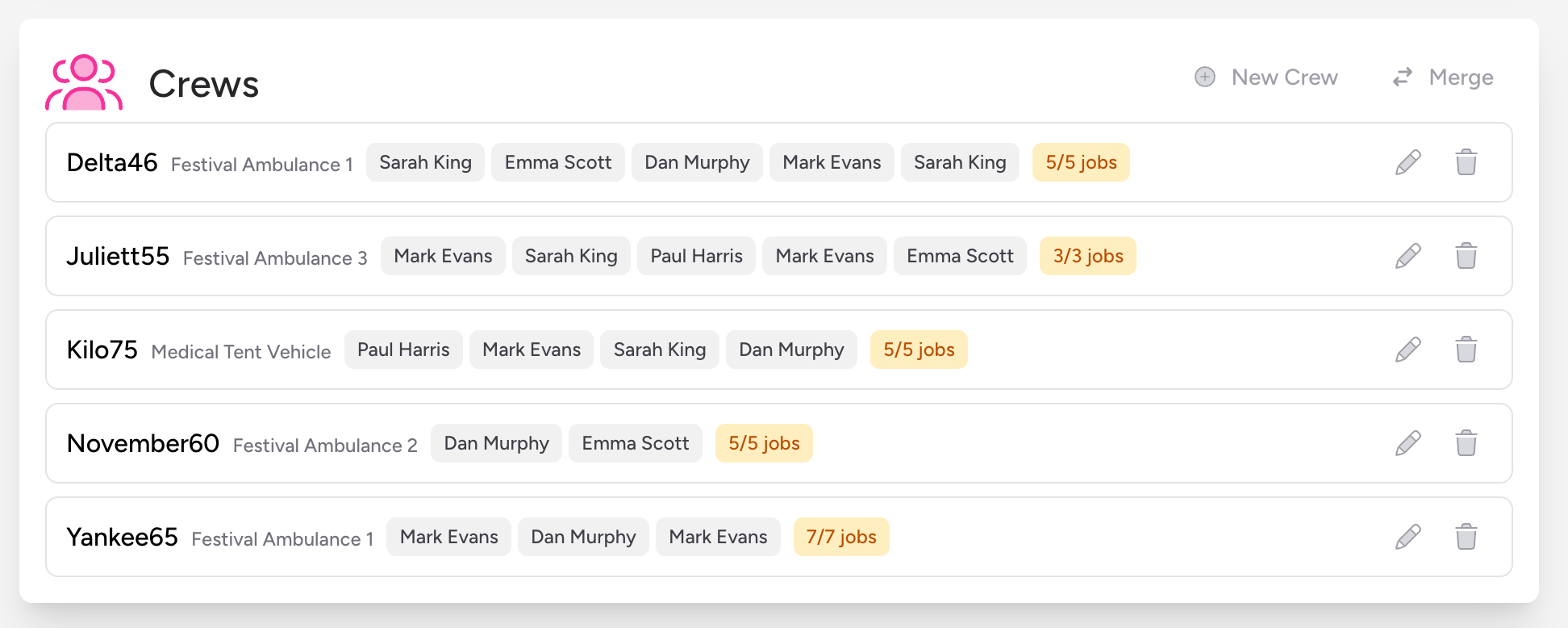Trash the Yankee65 crew

tap(1466, 537)
